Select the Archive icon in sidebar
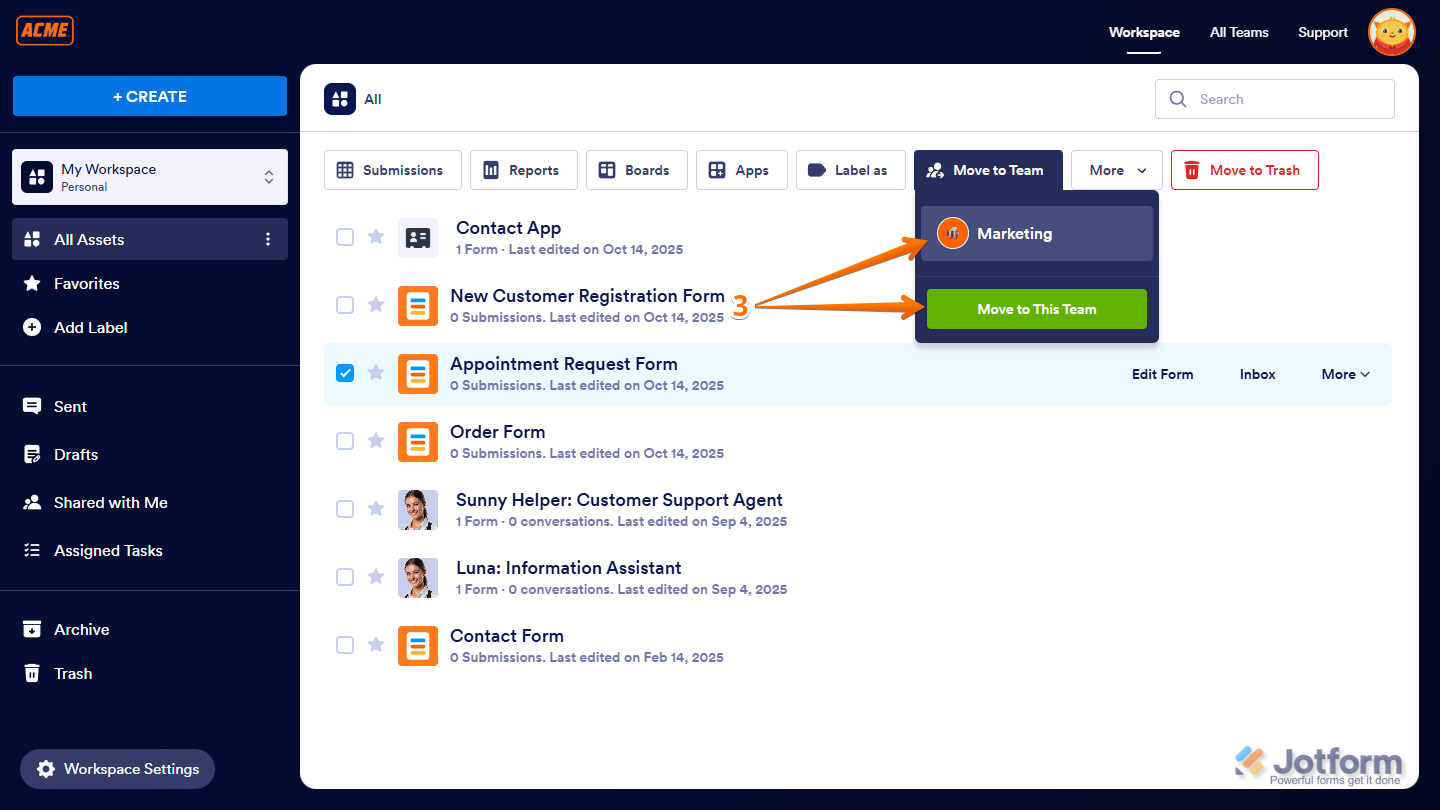Screen dimensions: 1440x810 click(x=34, y=629)
